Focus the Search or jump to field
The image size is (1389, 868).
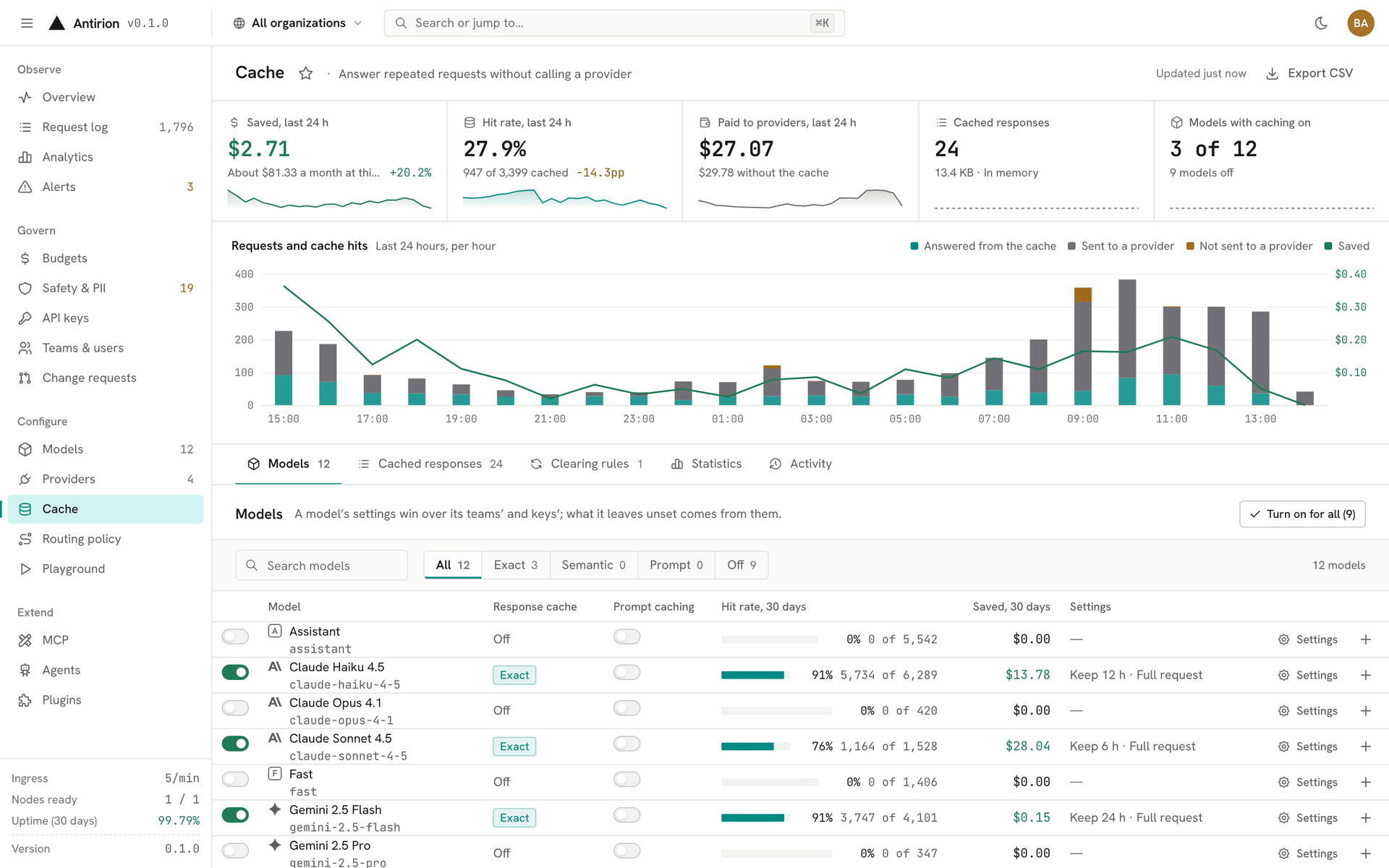pos(613,23)
